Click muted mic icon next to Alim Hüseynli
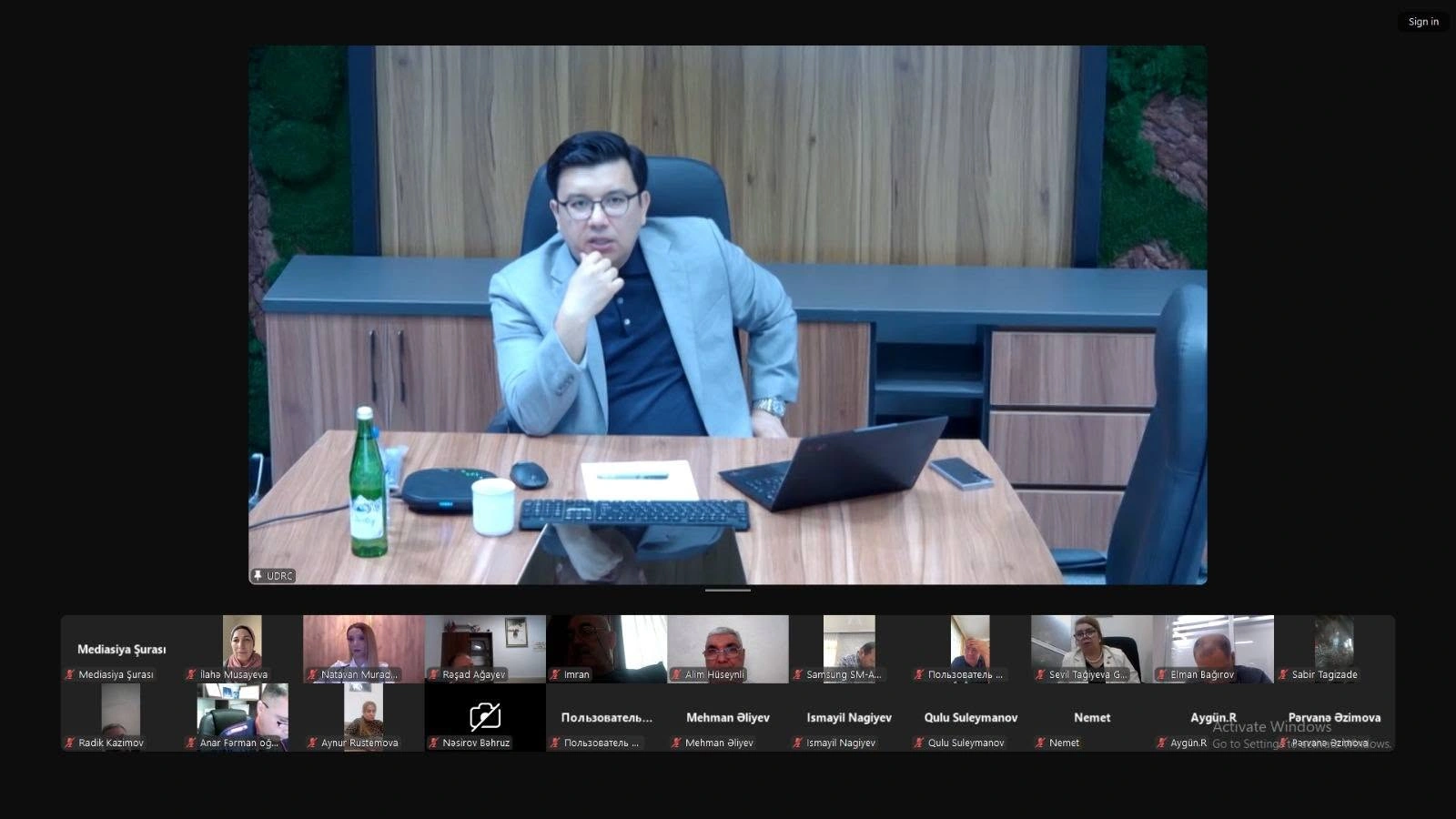 coord(676,674)
